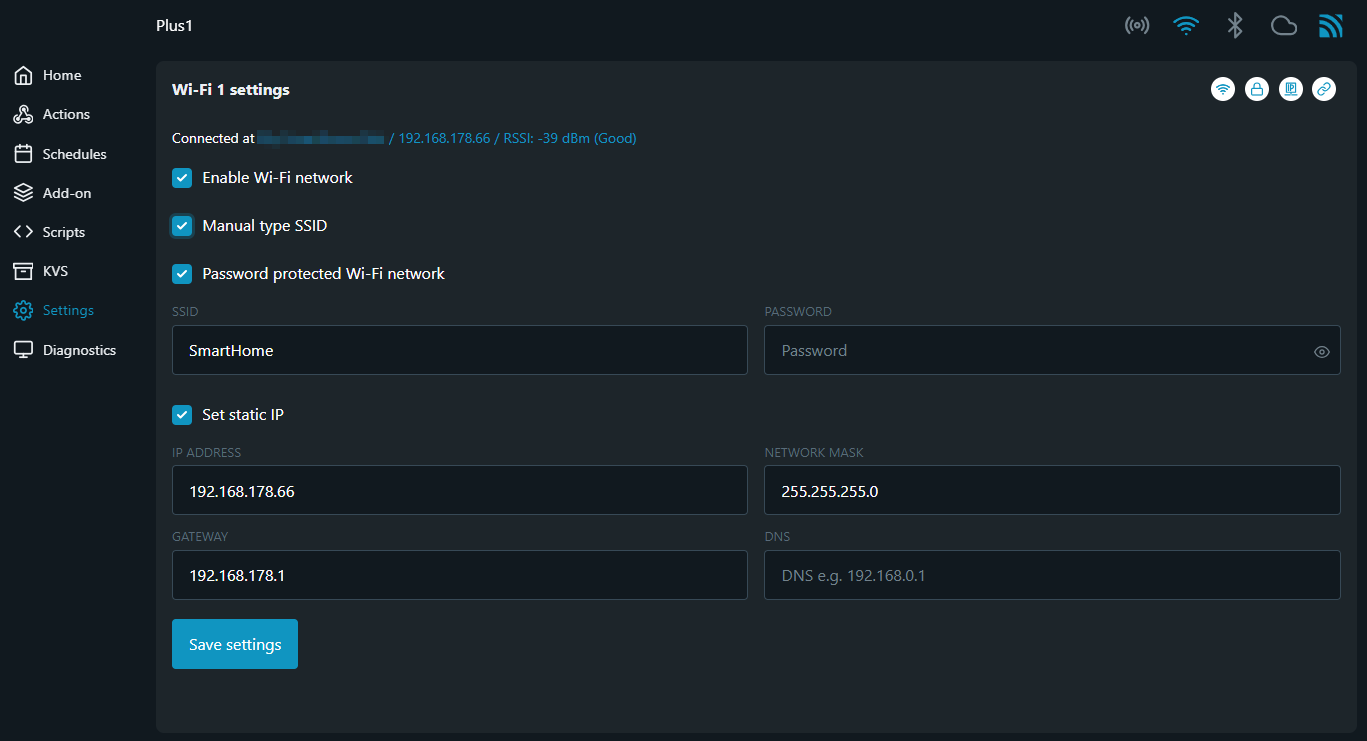Click the cloud connection status icon
This screenshot has height=741, width=1367.
coord(1283,26)
